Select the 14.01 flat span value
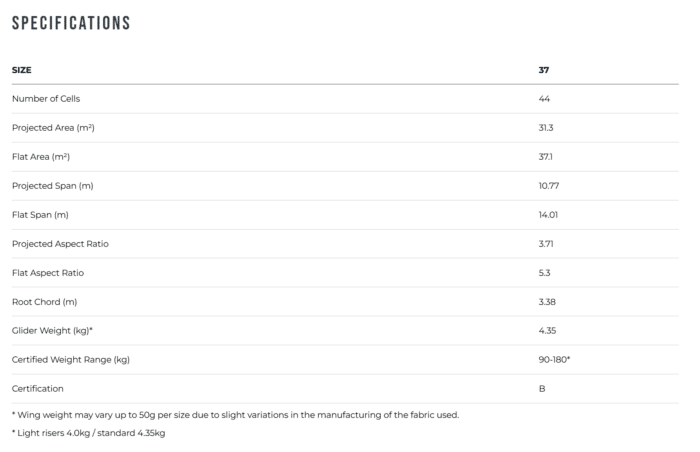The height and width of the screenshot is (452, 700). [x=548, y=215]
